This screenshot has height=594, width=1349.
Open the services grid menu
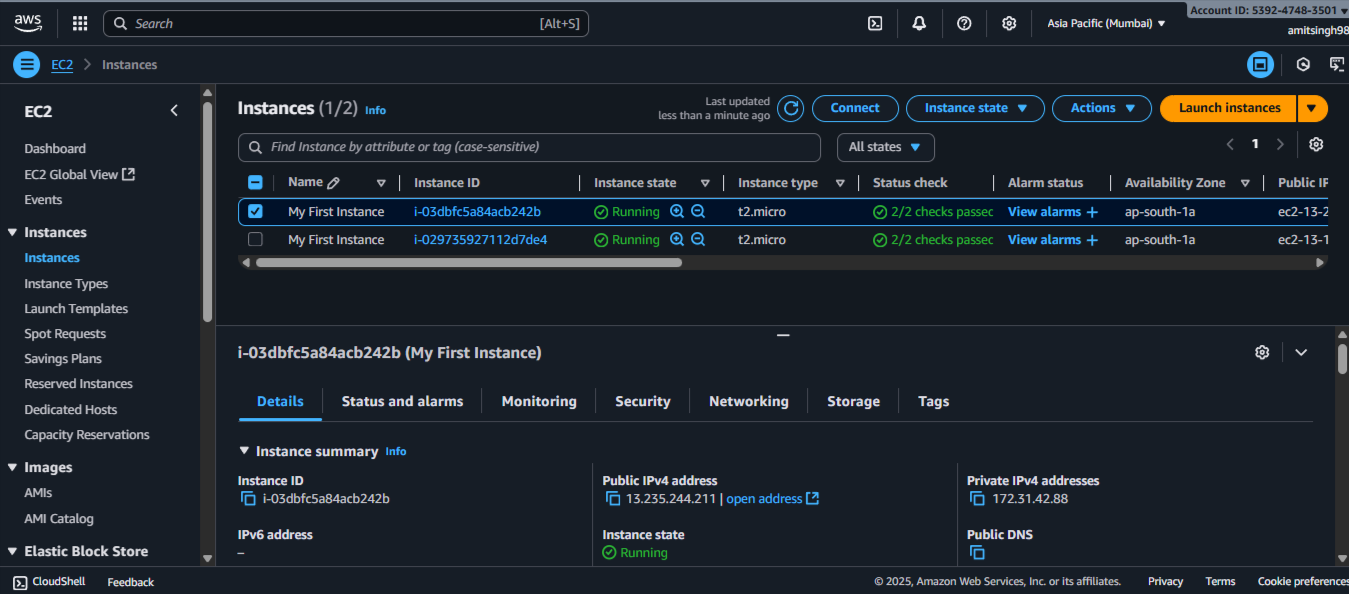tap(80, 23)
